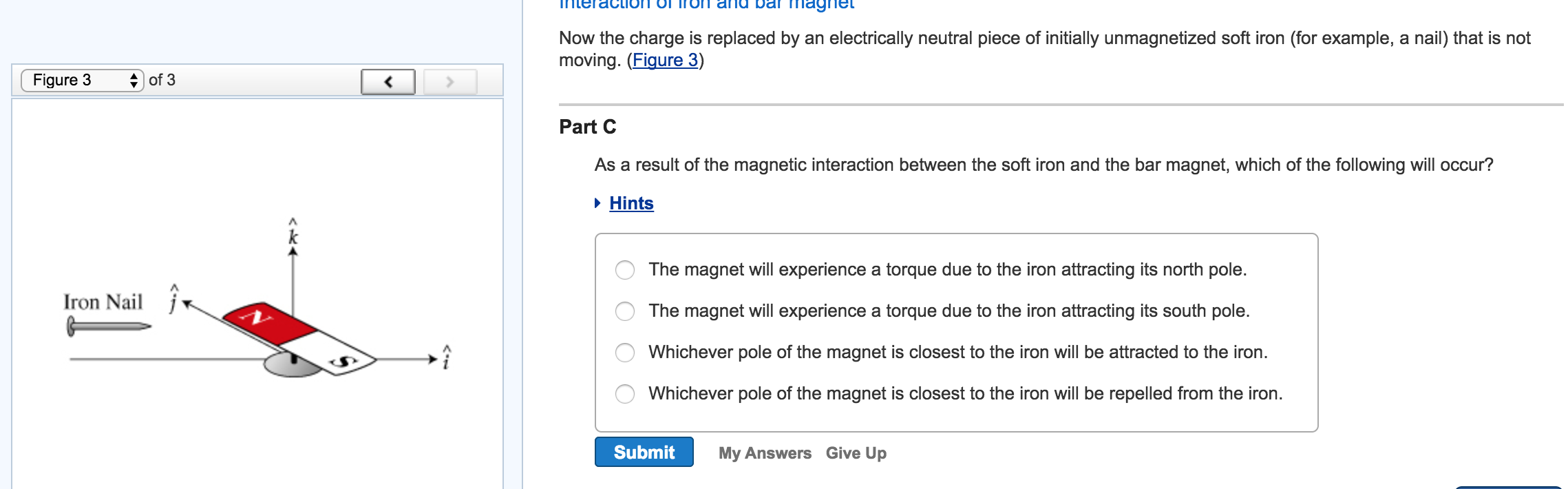The width and height of the screenshot is (1568, 489).
Task: Click the Hints disclosure triangle
Action: (598, 203)
